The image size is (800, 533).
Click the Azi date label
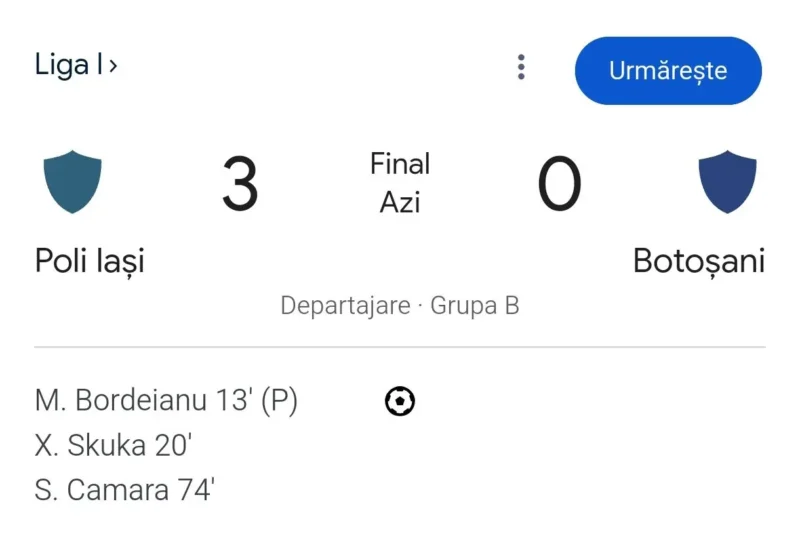pyautogui.click(x=400, y=202)
